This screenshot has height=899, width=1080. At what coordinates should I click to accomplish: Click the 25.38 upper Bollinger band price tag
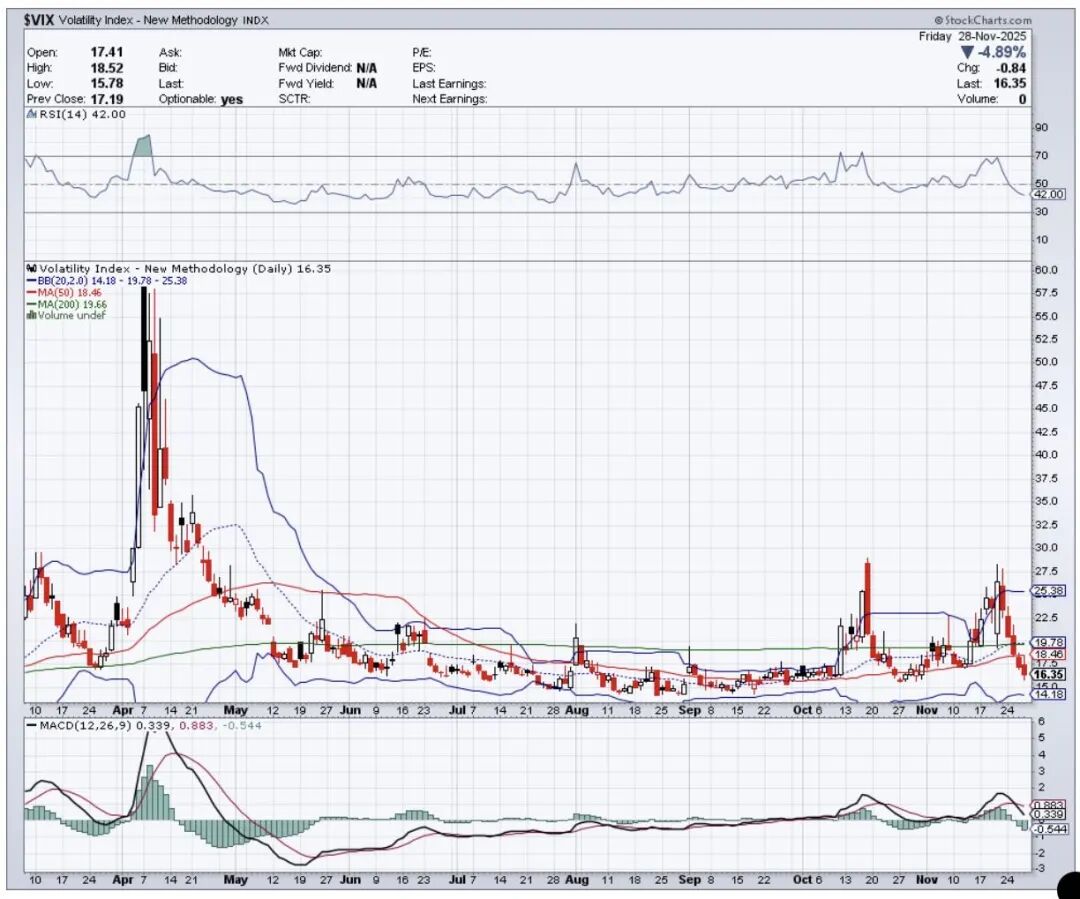(1048, 590)
